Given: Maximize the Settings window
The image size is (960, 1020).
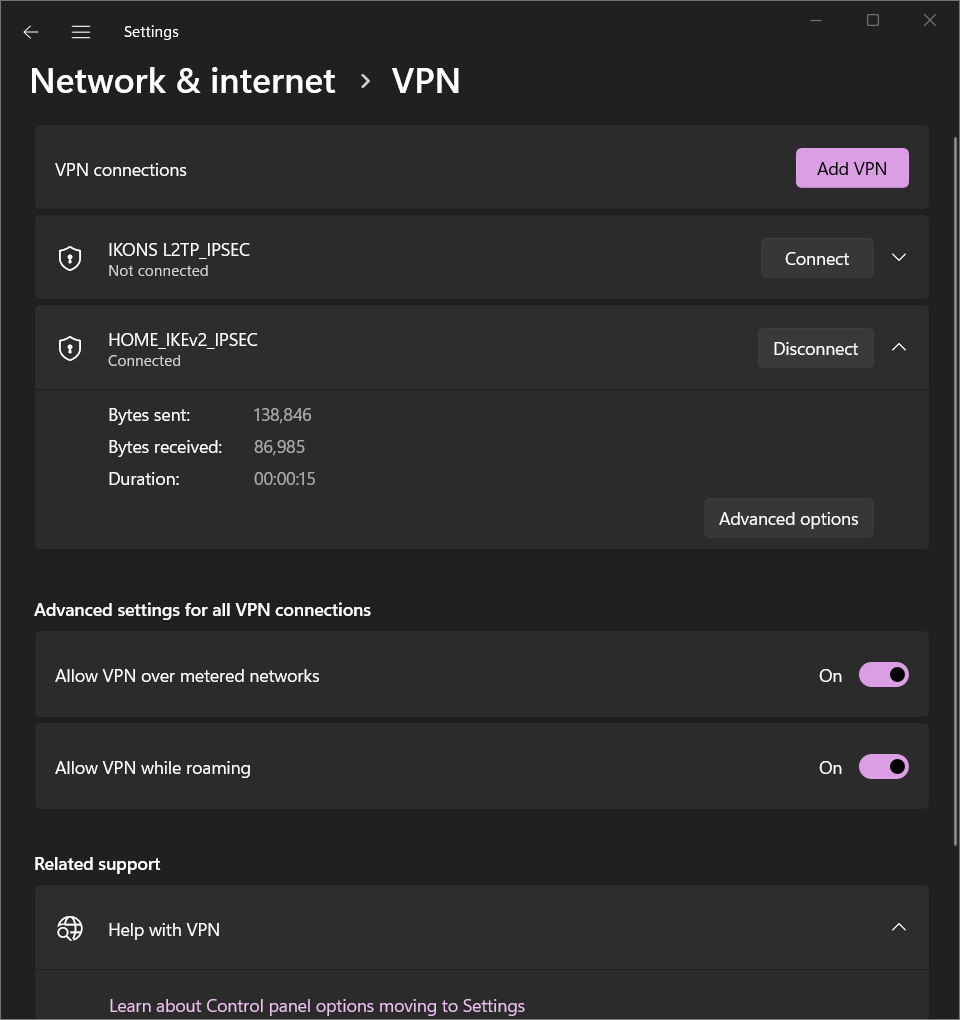Looking at the screenshot, I should point(873,20).
